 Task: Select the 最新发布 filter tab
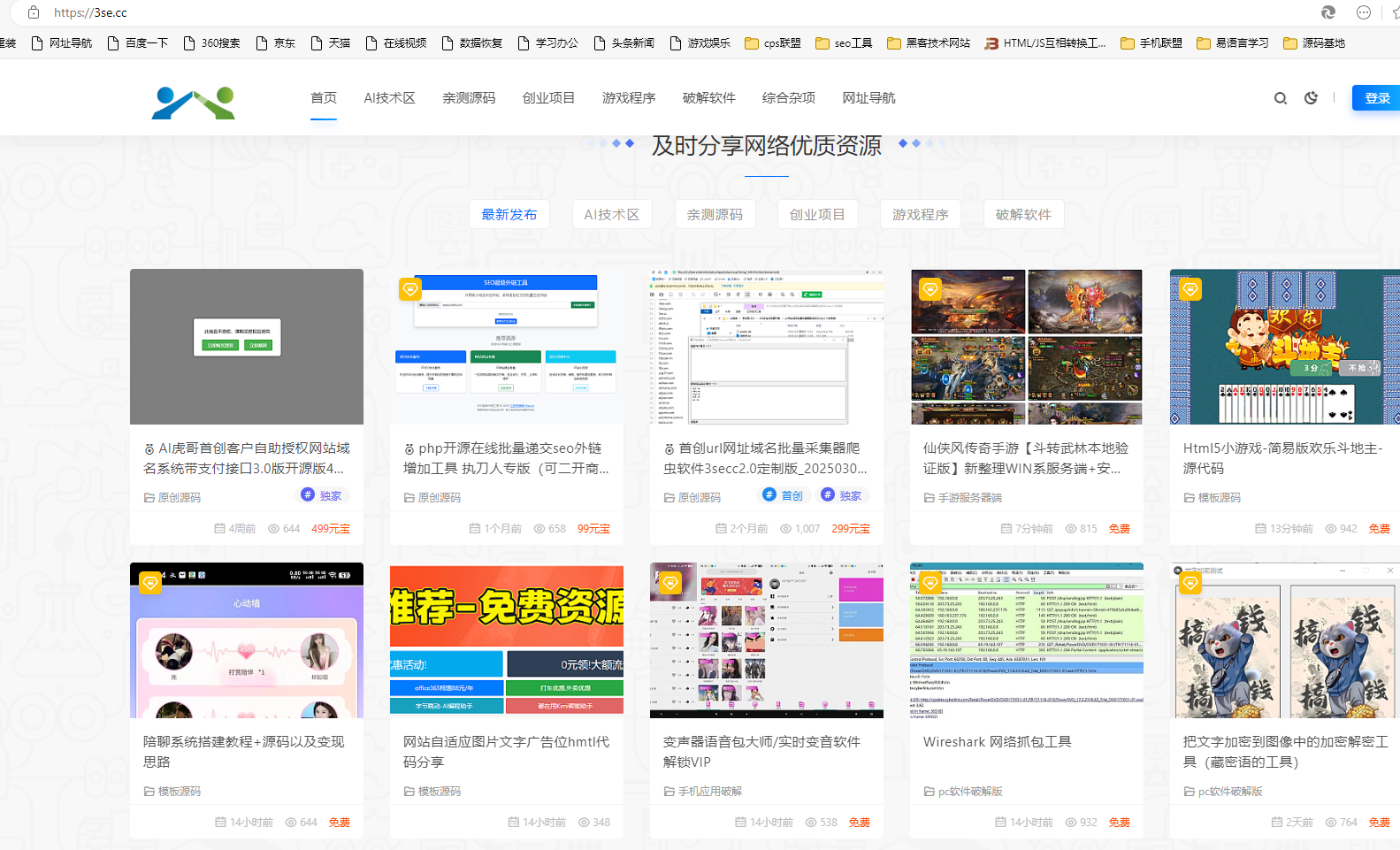(509, 215)
